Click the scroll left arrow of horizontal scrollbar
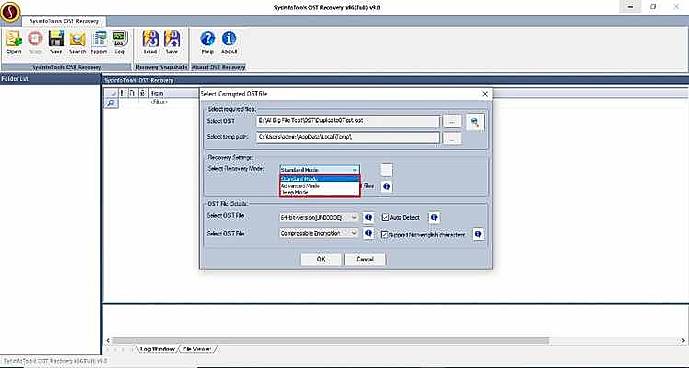Viewport: 689px width, 368px height. [108, 340]
